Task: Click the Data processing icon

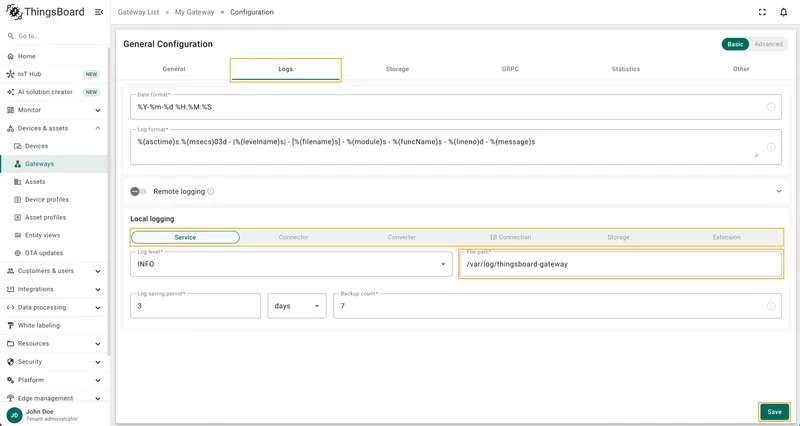Action: click(x=11, y=308)
